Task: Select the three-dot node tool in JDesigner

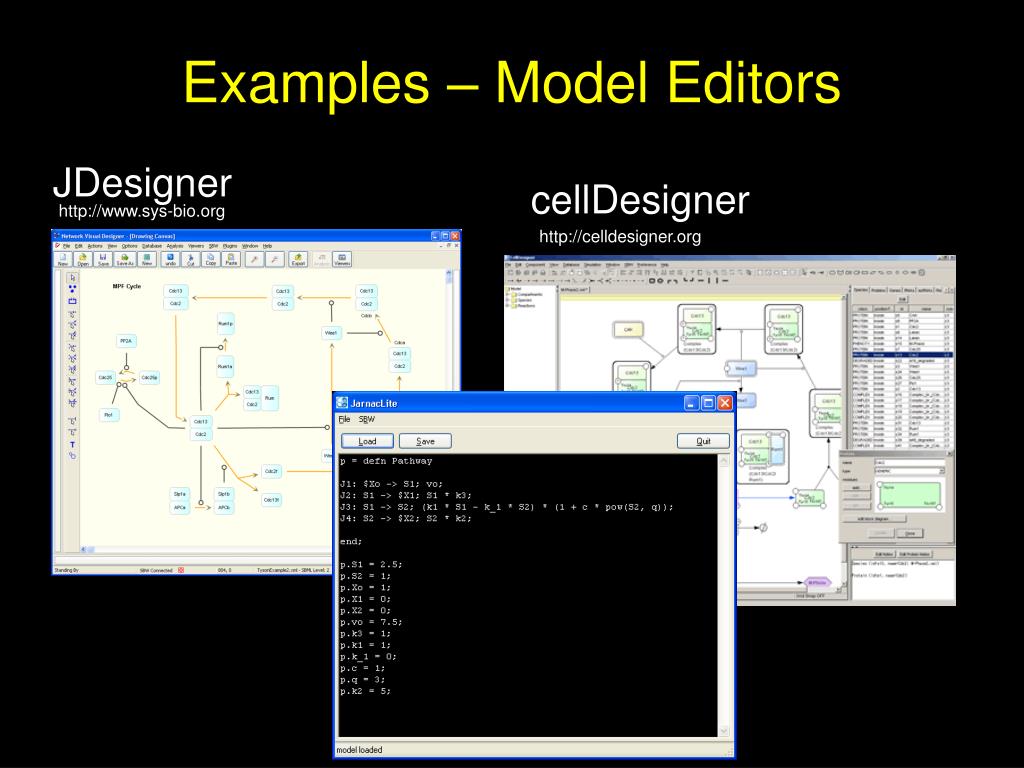Action: pyautogui.click(x=72, y=289)
